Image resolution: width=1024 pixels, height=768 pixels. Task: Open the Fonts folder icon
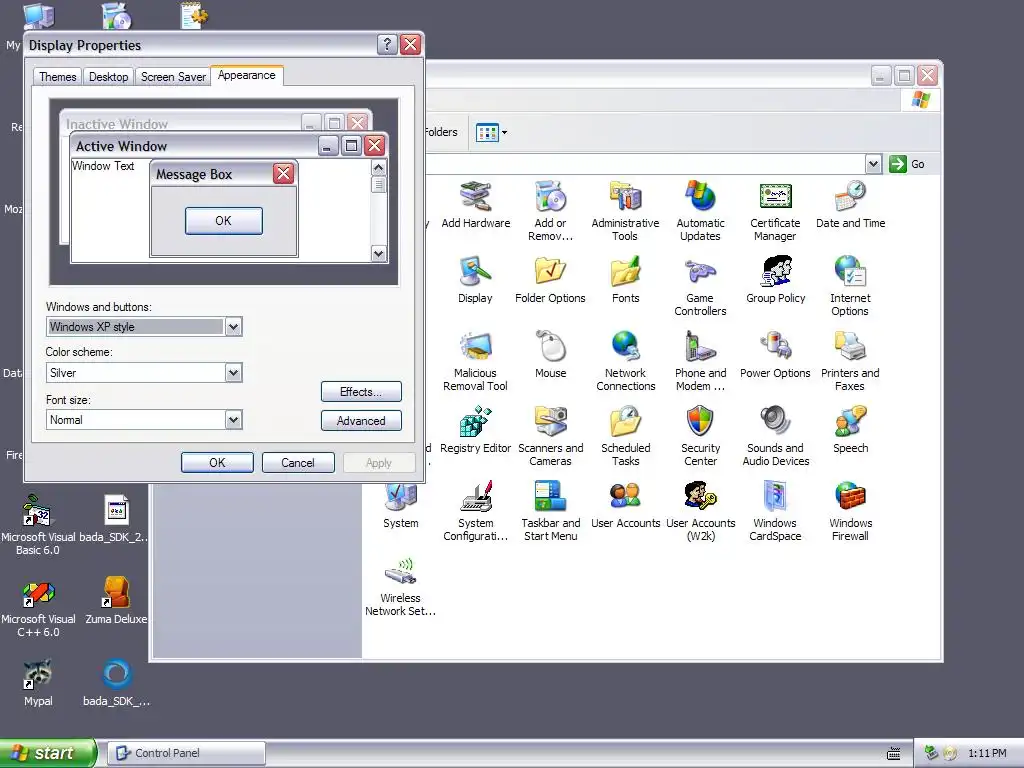tap(626, 272)
